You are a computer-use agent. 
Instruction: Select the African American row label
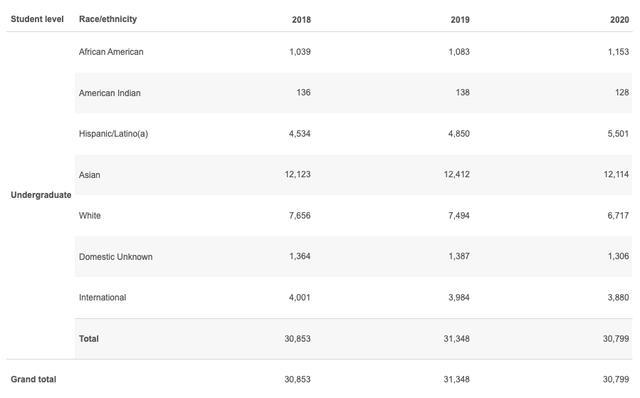pyautogui.click(x=111, y=52)
